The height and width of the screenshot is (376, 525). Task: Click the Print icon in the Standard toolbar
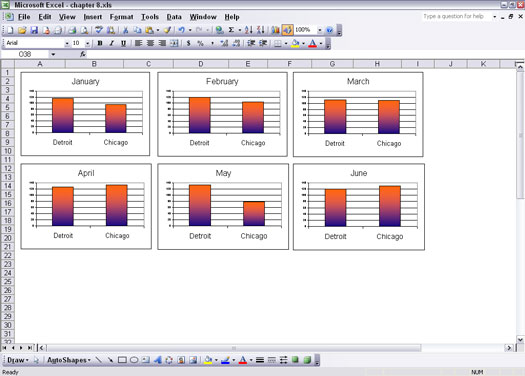tap(72, 30)
